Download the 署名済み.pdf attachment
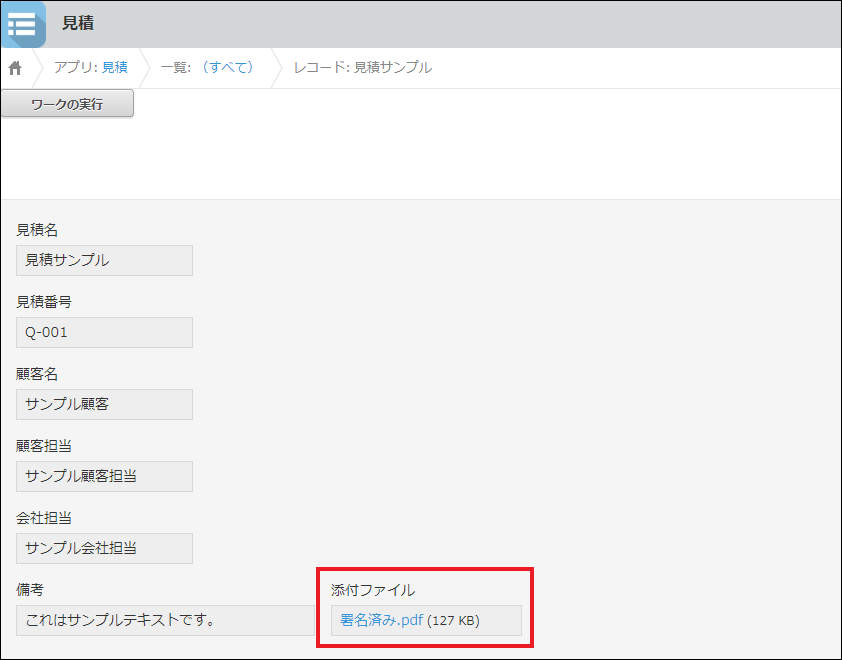Image resolution: width=842 pixels, height=660 pixels. (381, 620)
